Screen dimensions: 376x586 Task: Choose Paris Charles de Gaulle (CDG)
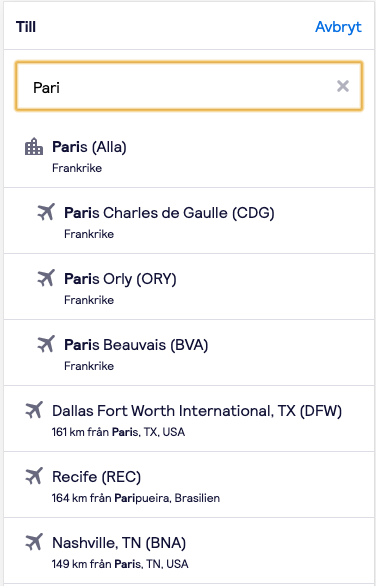188,221
